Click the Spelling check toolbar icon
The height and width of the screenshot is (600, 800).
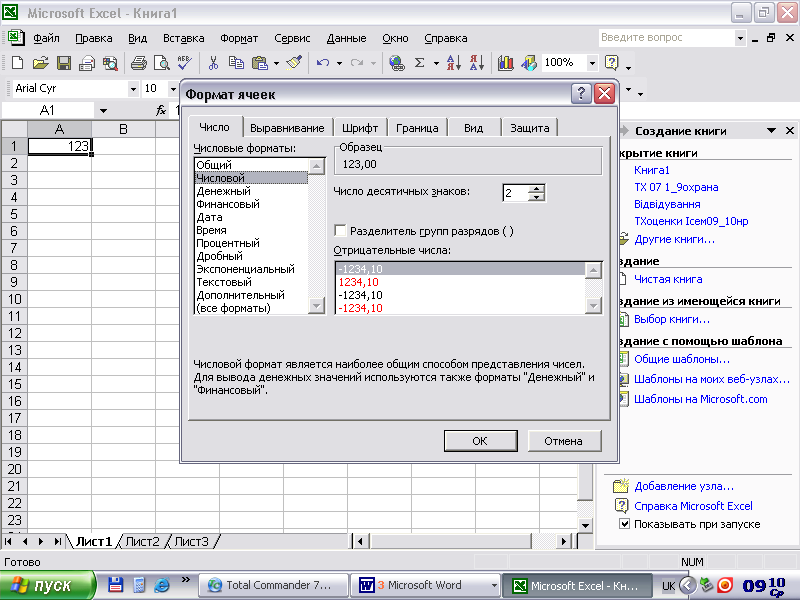[185, 63]
